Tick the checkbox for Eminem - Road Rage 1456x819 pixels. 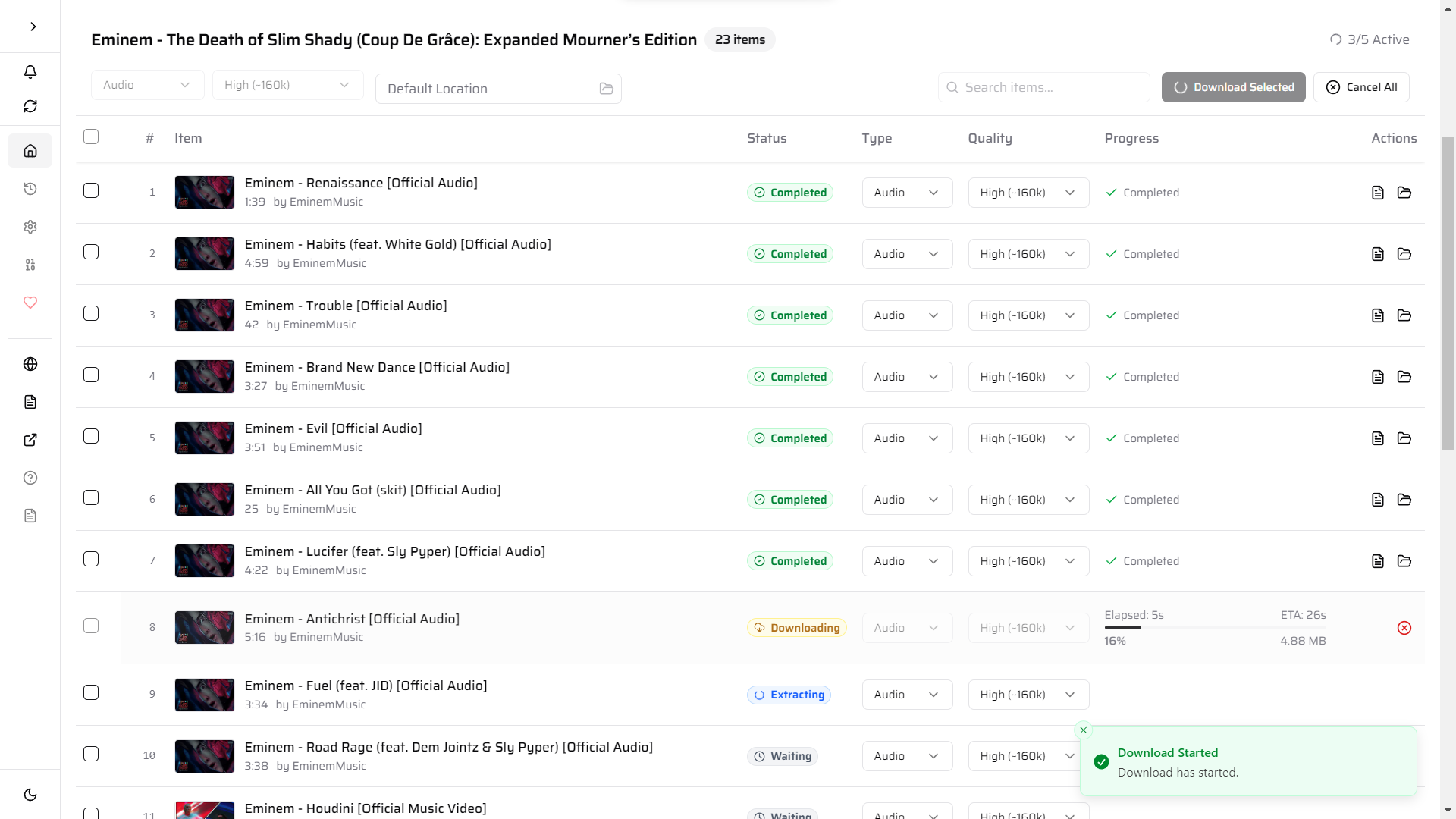pos(91,755)
